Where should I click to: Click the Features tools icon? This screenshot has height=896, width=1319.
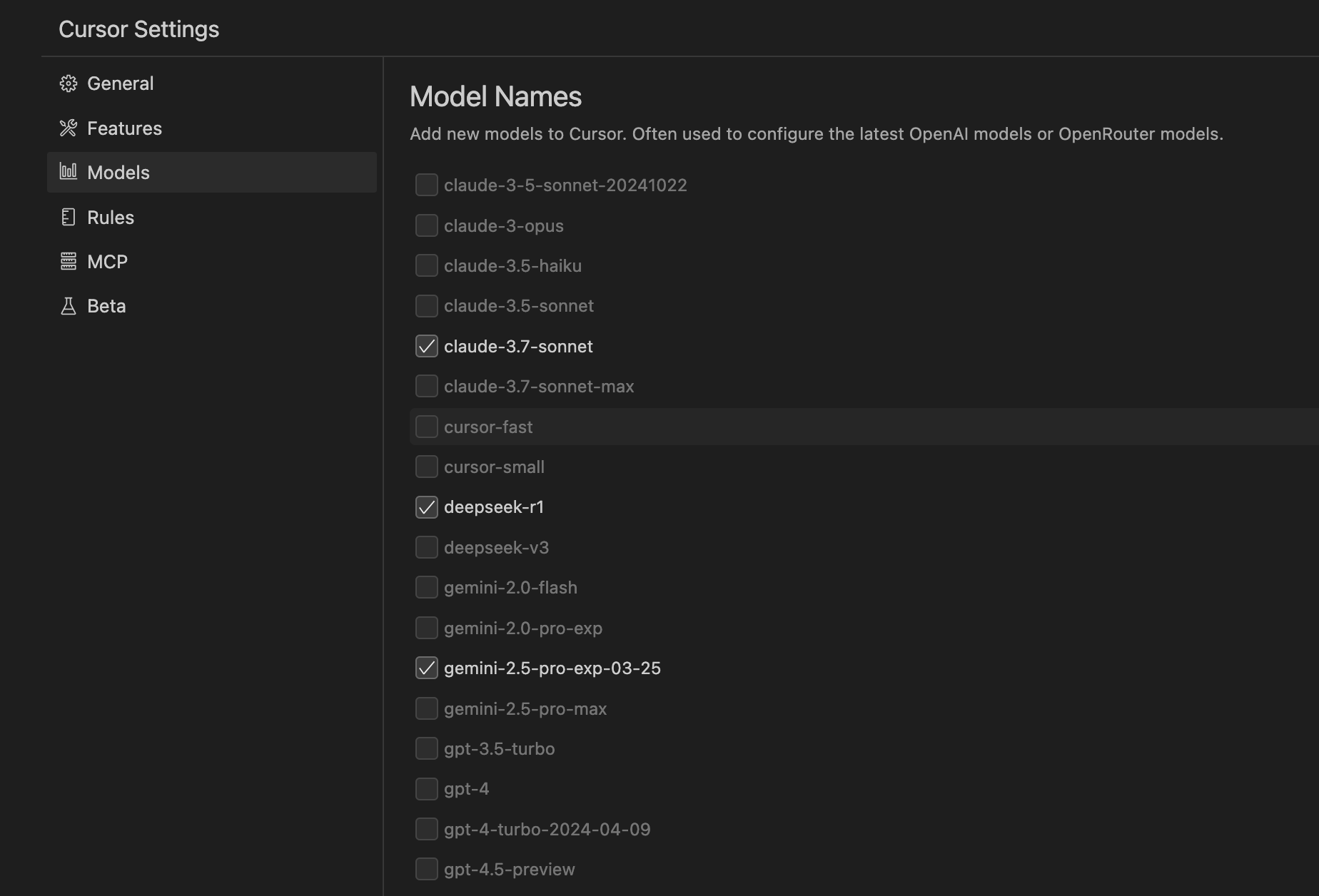tap(69, 128)
